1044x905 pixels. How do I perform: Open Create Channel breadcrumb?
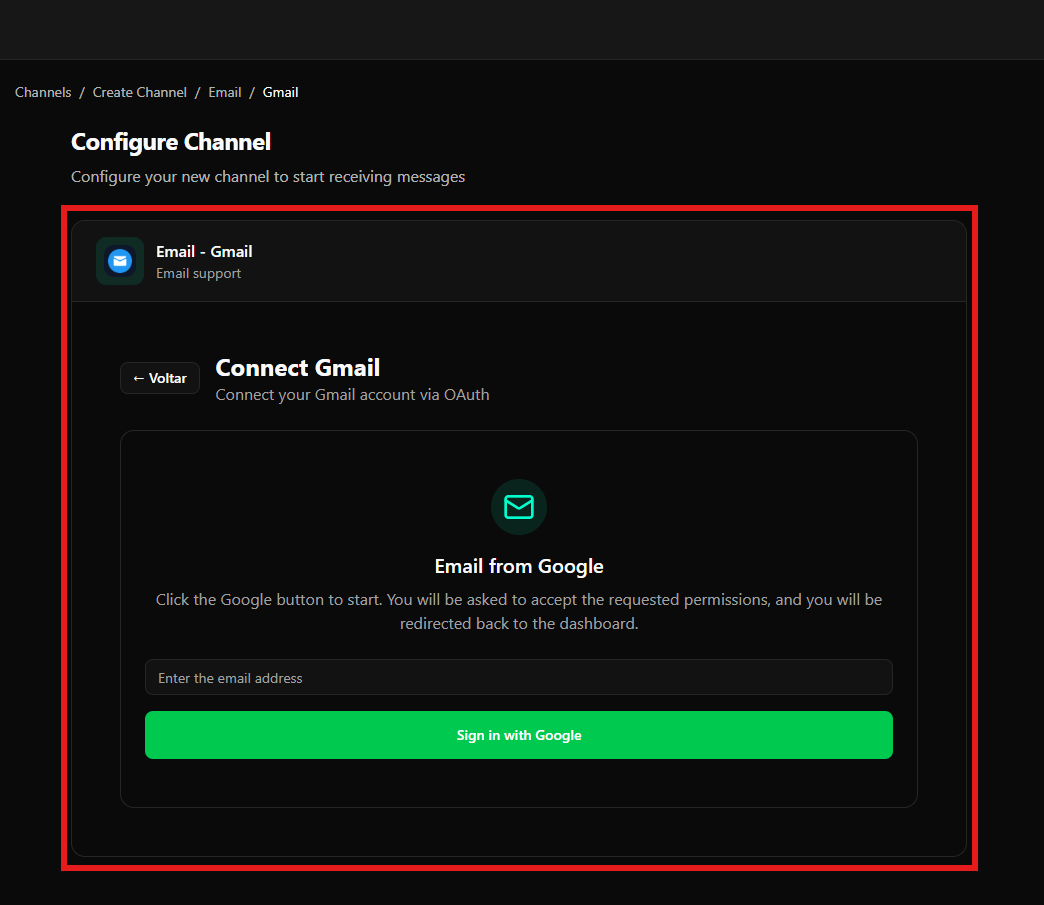pyautogui.click(x=139, y=93)
